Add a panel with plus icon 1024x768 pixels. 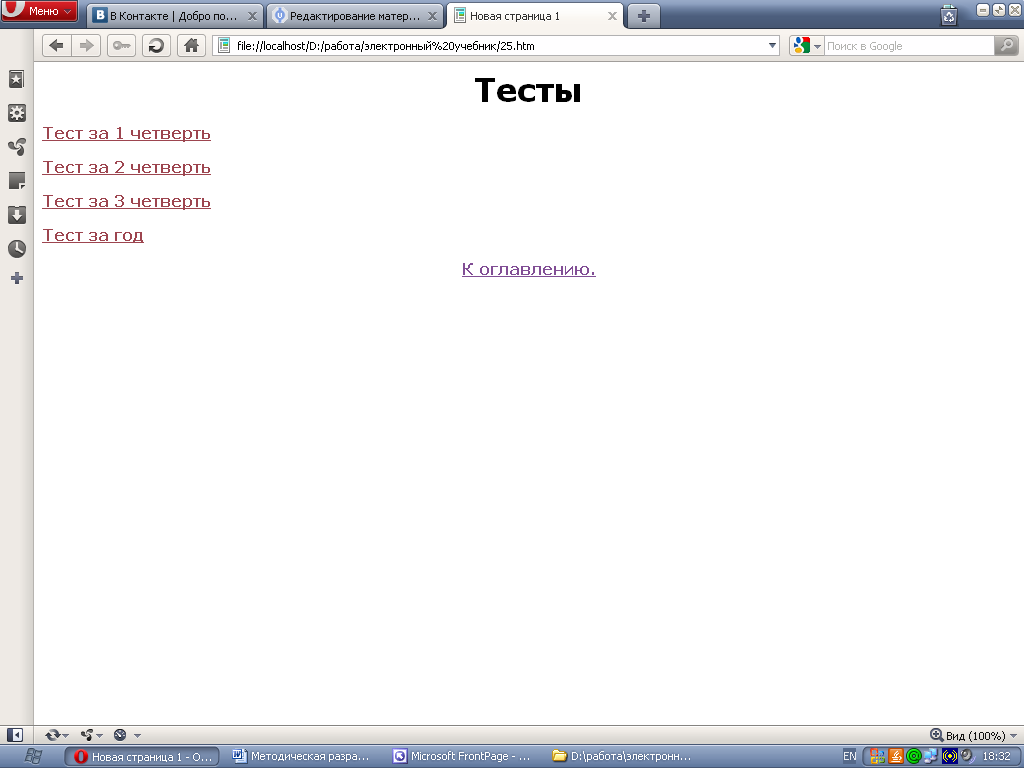[17, 279]
